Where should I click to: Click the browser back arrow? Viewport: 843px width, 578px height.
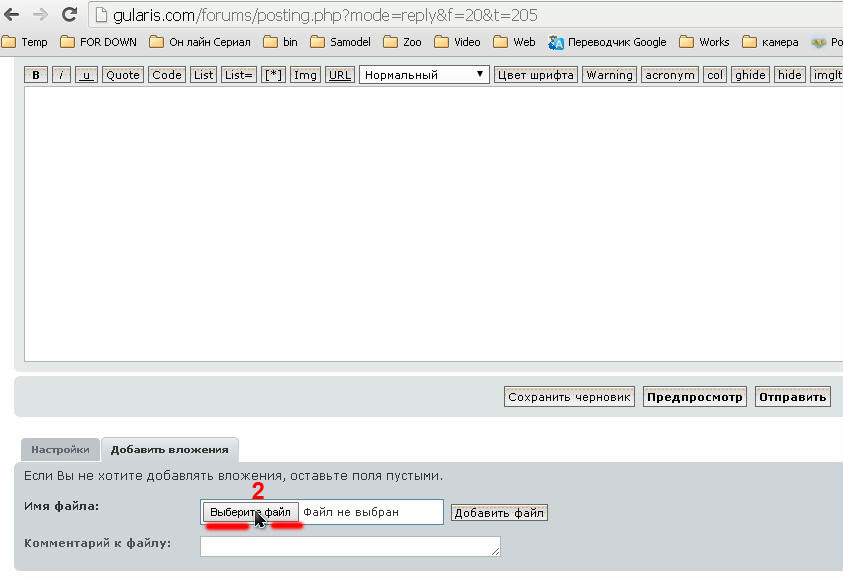[12, 15]
